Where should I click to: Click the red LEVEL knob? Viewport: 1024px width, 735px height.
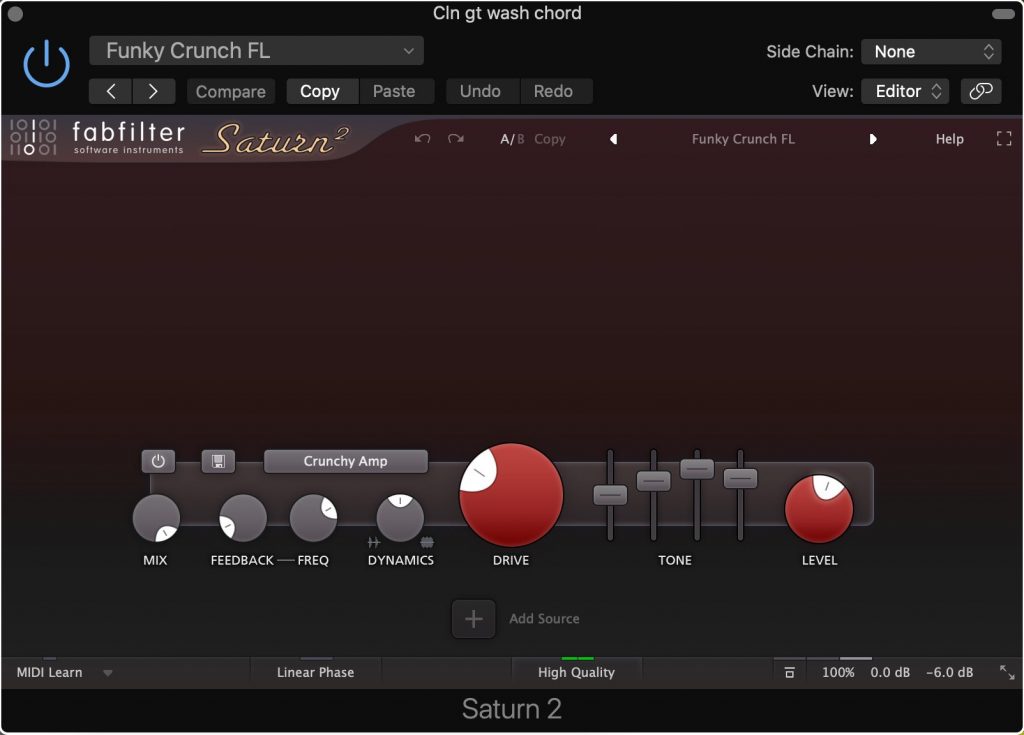coord(819,509)
